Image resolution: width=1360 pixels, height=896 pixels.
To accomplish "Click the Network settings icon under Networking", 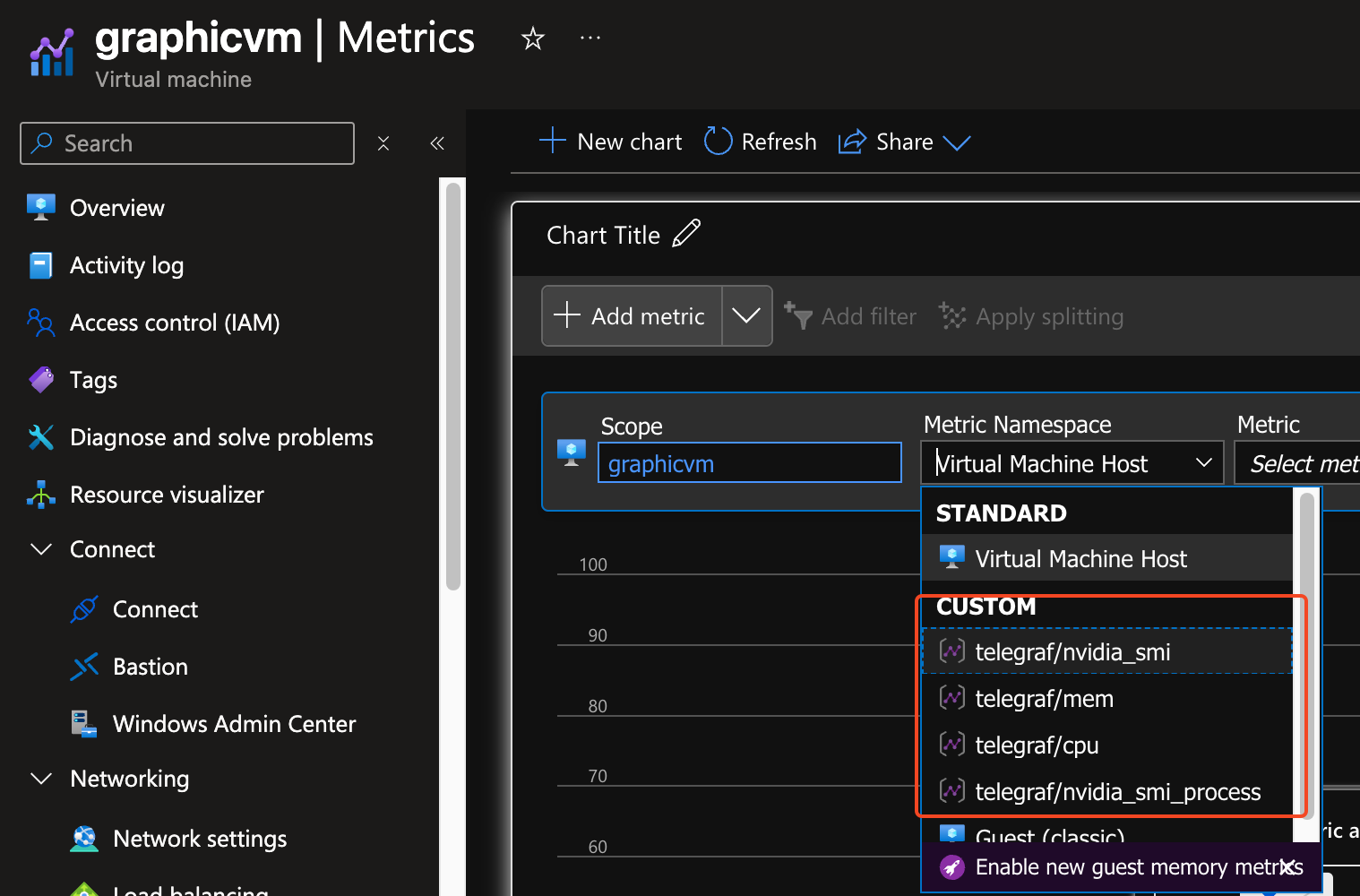I will (83, 838).
